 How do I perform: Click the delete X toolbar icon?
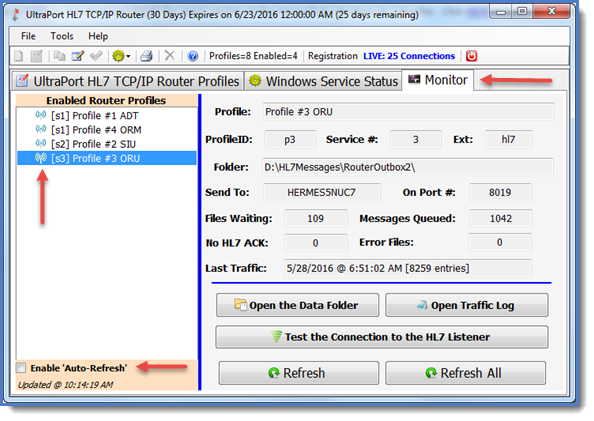[170, 56]
